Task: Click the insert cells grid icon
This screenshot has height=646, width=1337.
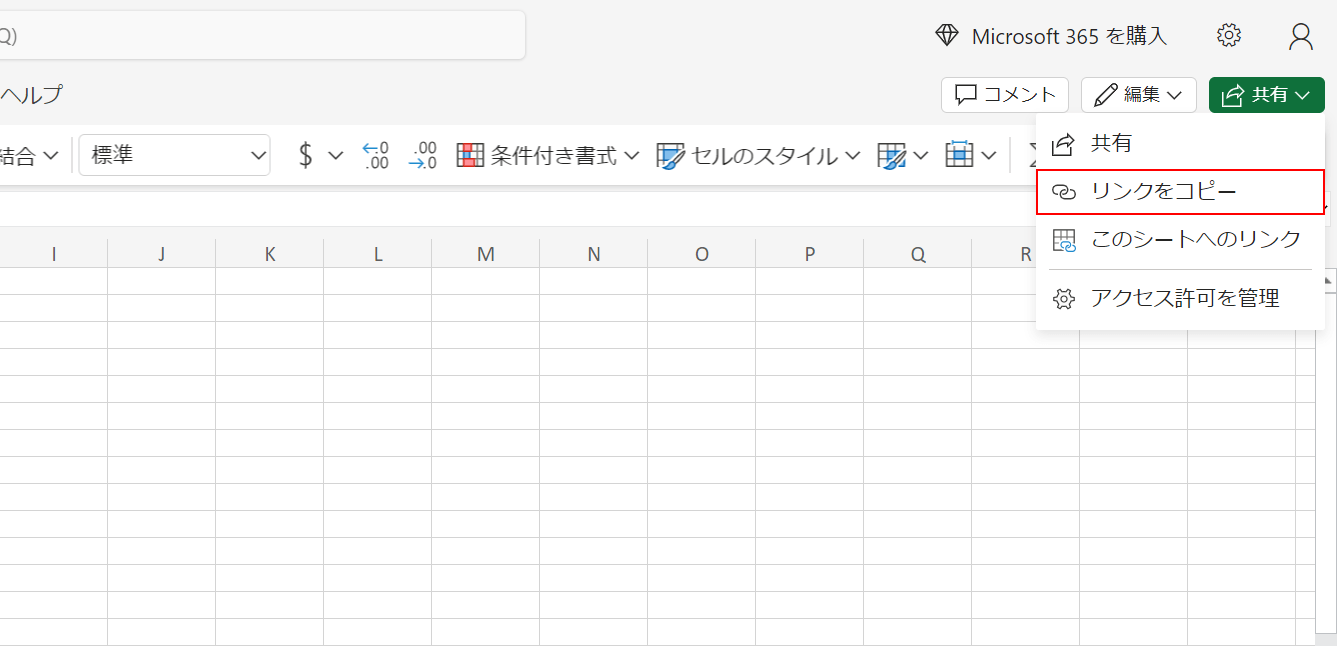Action: [960, 155]
